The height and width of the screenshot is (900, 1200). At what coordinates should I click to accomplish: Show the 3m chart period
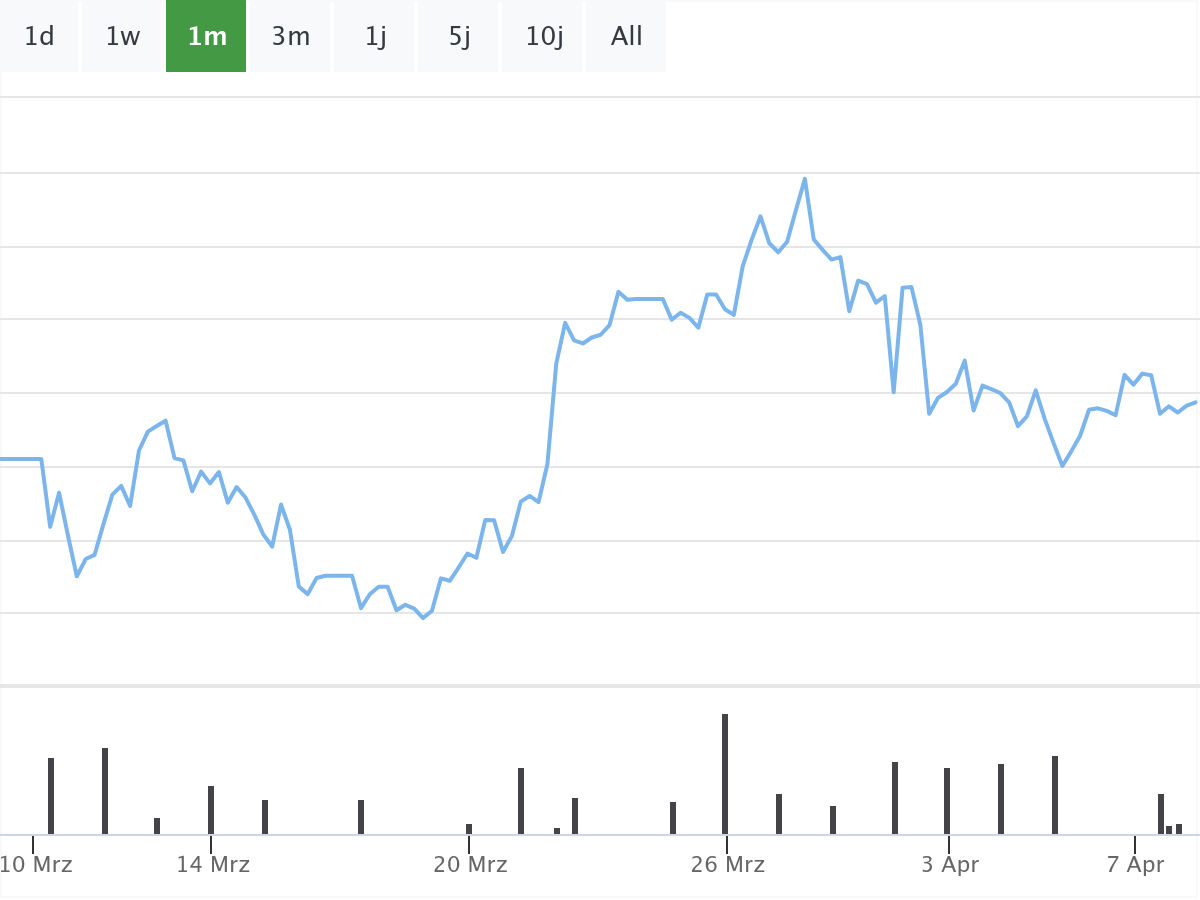point(290,37)
